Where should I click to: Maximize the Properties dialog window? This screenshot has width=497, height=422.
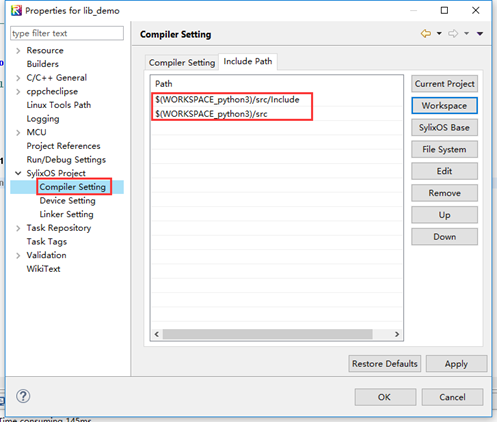(444, 10)
